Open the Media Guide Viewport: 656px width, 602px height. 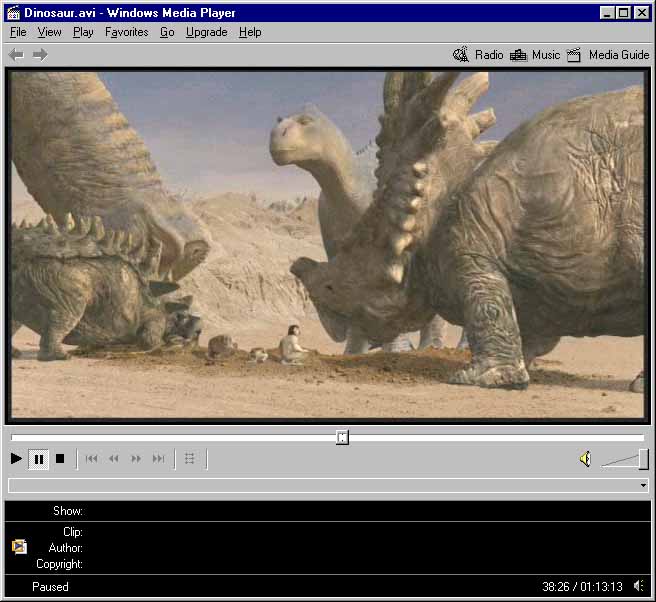tap(607, 55)
